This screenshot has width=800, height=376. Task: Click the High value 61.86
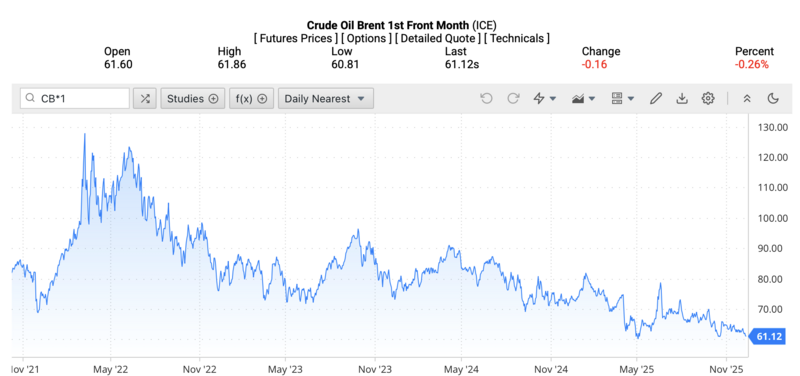tap(232, 65)
